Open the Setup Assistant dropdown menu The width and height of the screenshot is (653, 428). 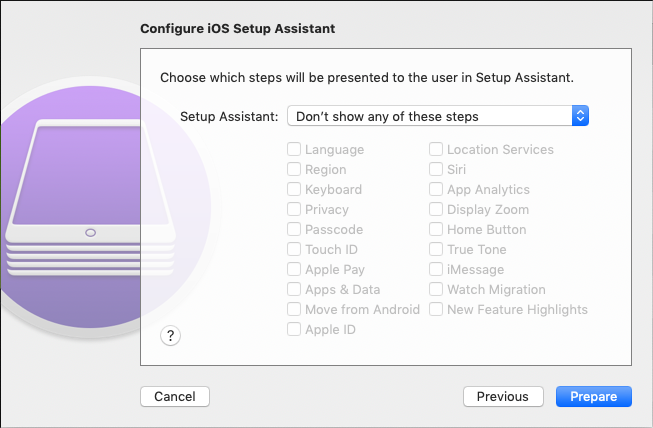click(x=437, y=116)
